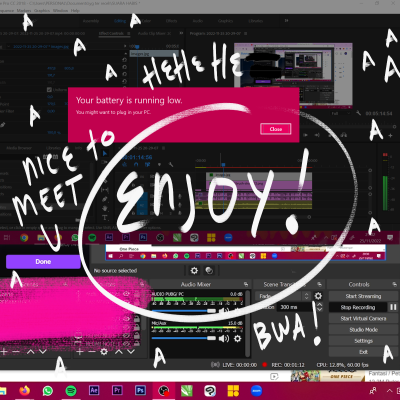Viewport: 400px width, 400px height.
Task: Open Program monitor wrench settings
Action: pyautogui.click(x=359, y=113)
